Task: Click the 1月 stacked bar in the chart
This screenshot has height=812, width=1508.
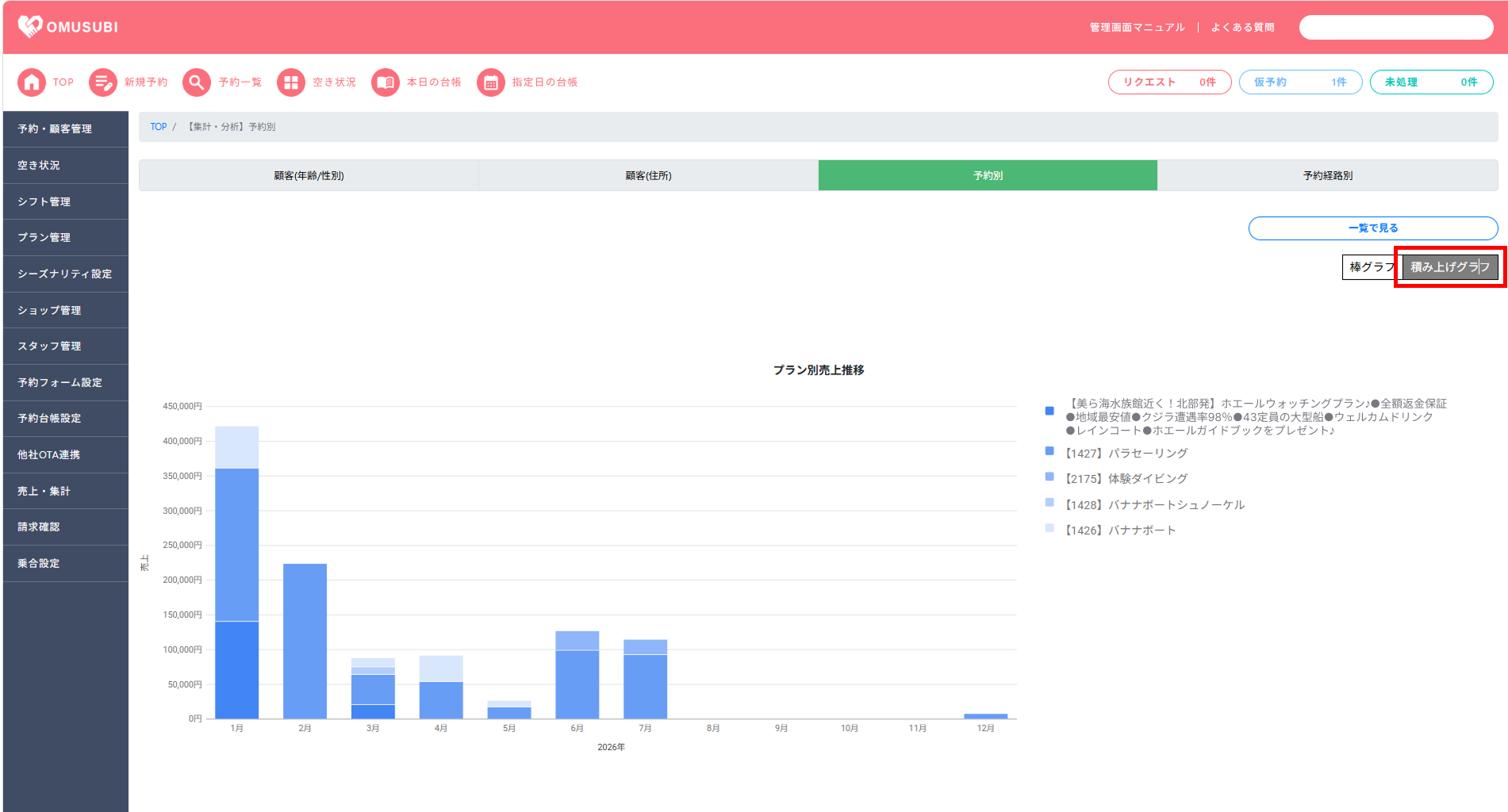Action: click(237, 573)
